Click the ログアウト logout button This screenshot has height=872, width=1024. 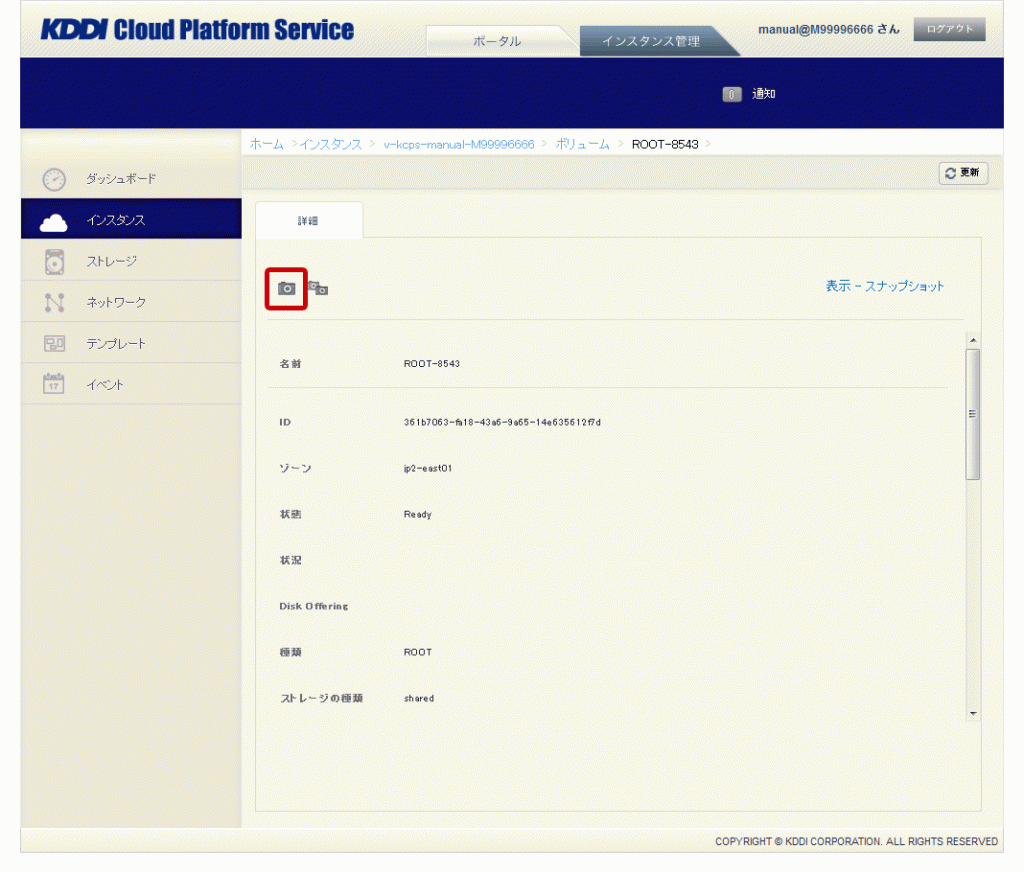(949, 29)
